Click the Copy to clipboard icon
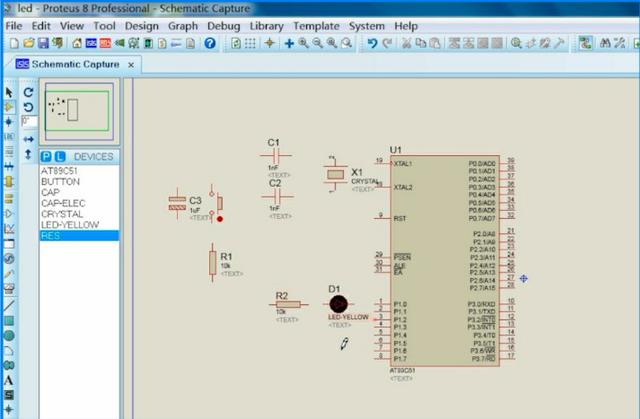This screenshot has width=640, height=419. [x=420, y=43]
